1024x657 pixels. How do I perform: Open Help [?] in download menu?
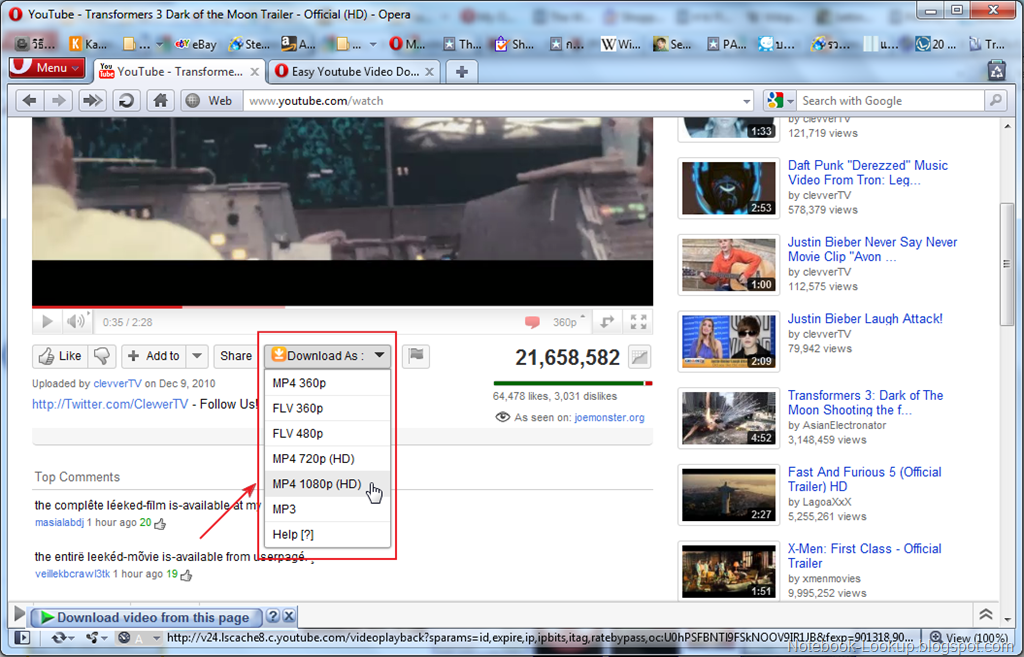pyautogui.click(x=327, y=534)
